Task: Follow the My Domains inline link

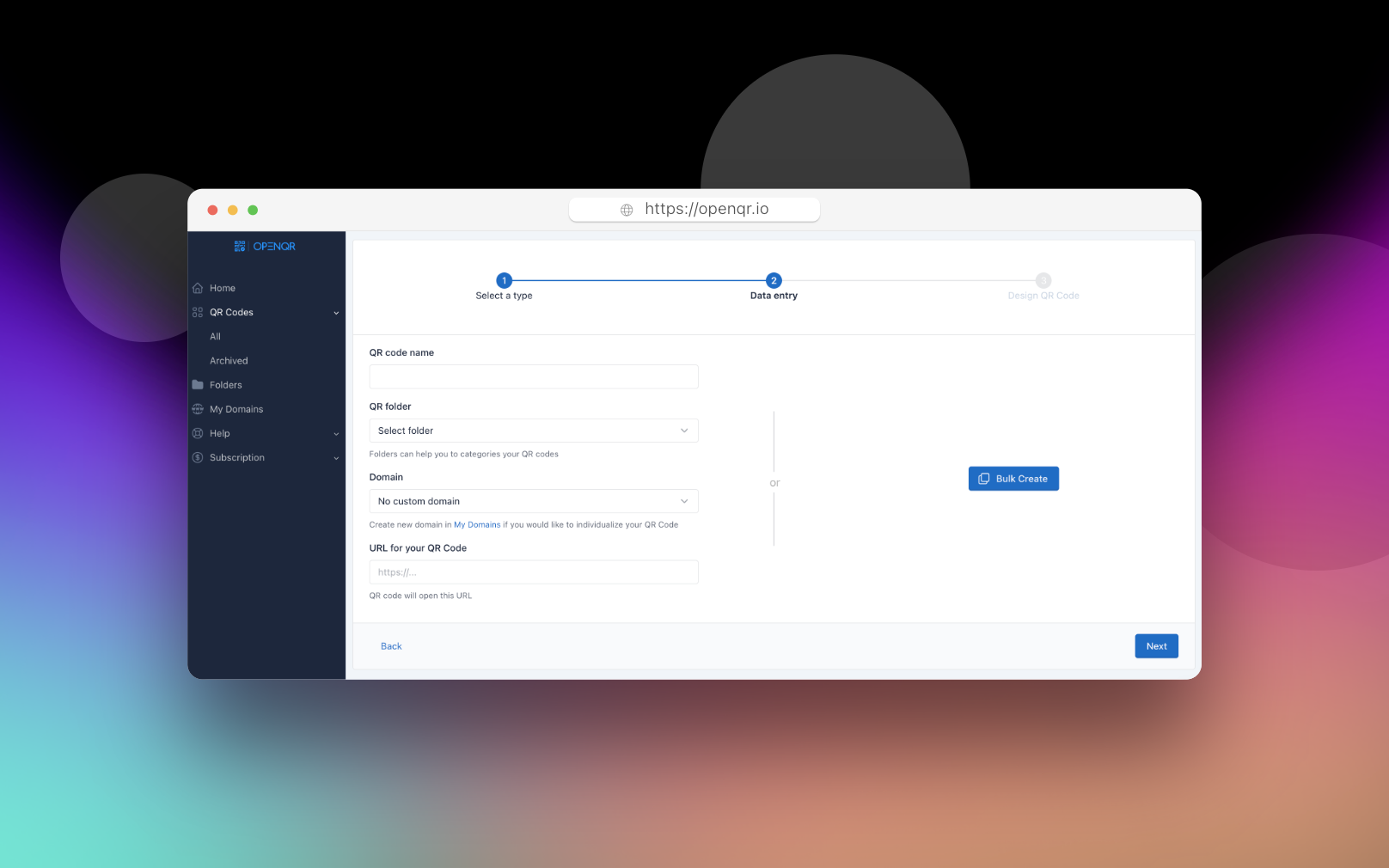Action: 477,525
